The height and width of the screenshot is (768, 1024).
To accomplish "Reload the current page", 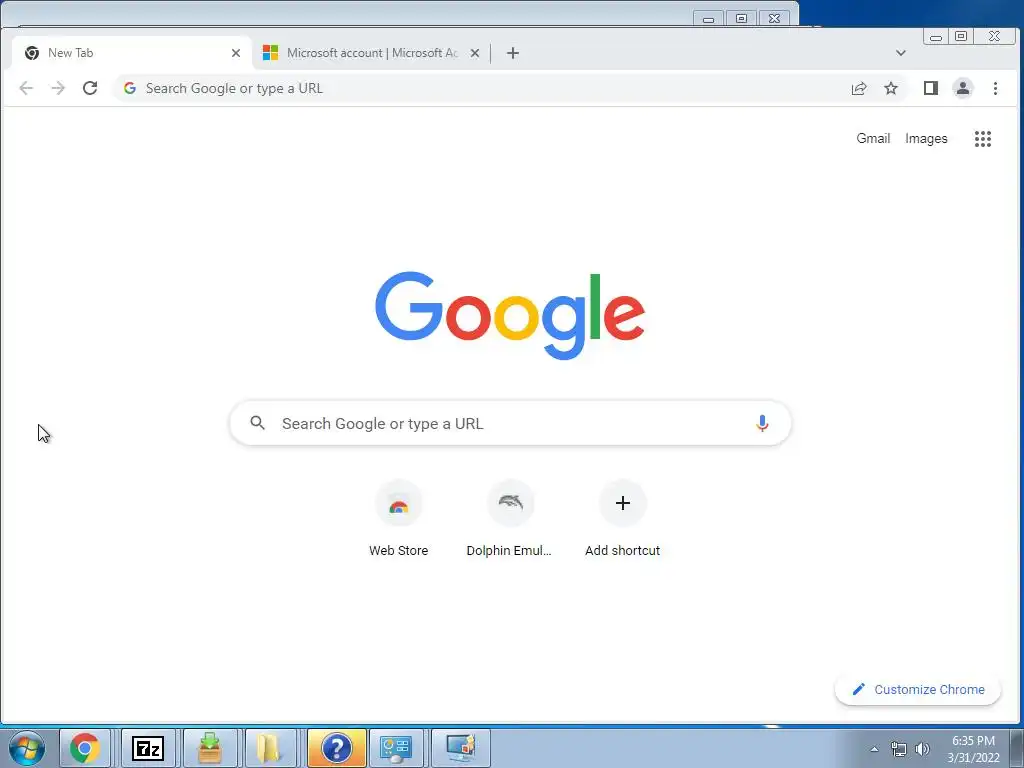I will [x=90, y=88].
